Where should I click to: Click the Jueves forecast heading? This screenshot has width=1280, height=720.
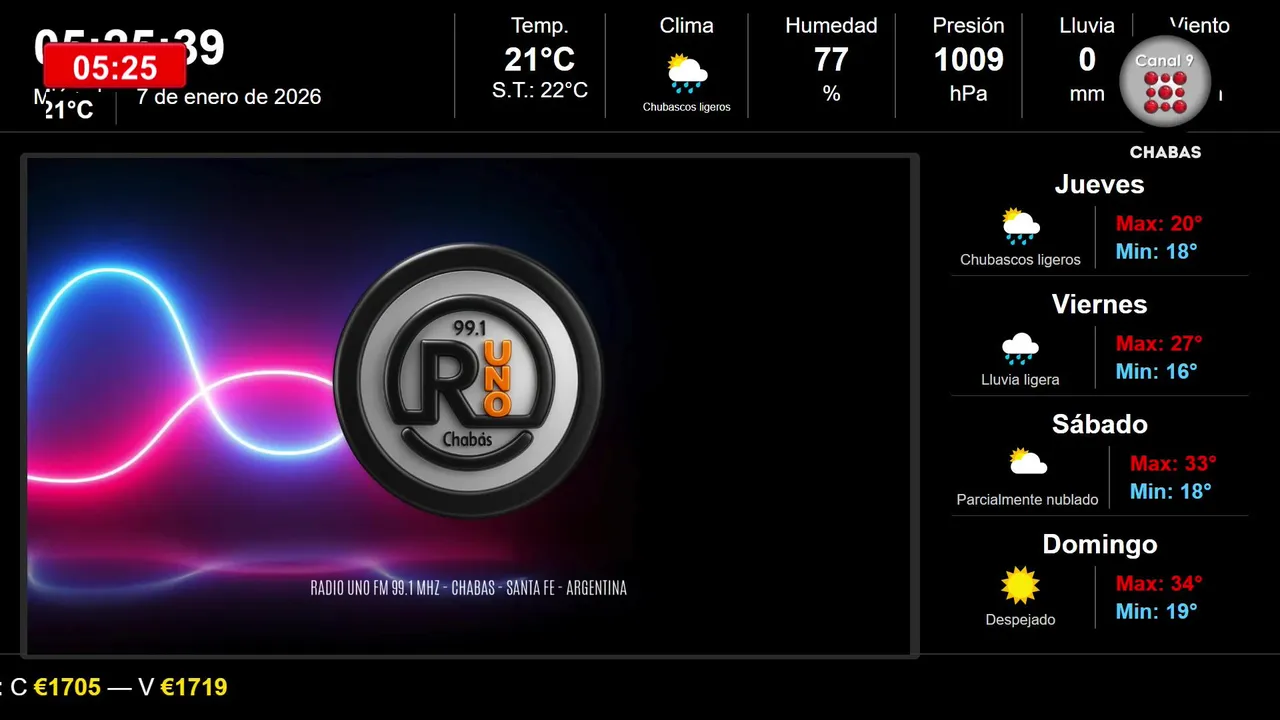[1099, 185]
